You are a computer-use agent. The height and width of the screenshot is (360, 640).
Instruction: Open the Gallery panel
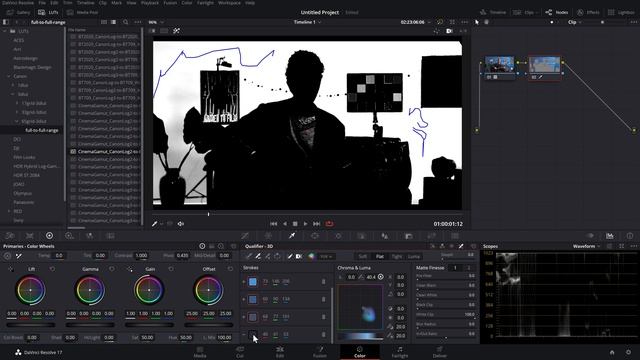click(x=18, y=12)
